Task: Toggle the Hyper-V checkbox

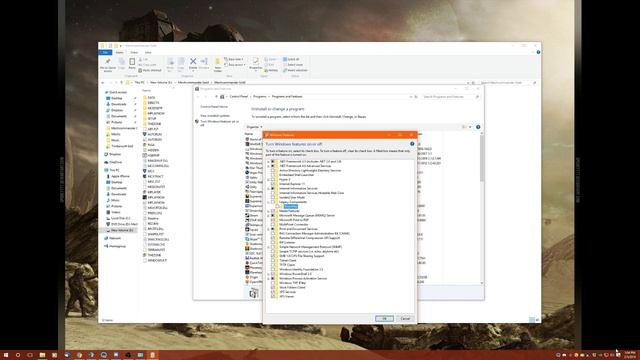Action: [x=273, y=180]
